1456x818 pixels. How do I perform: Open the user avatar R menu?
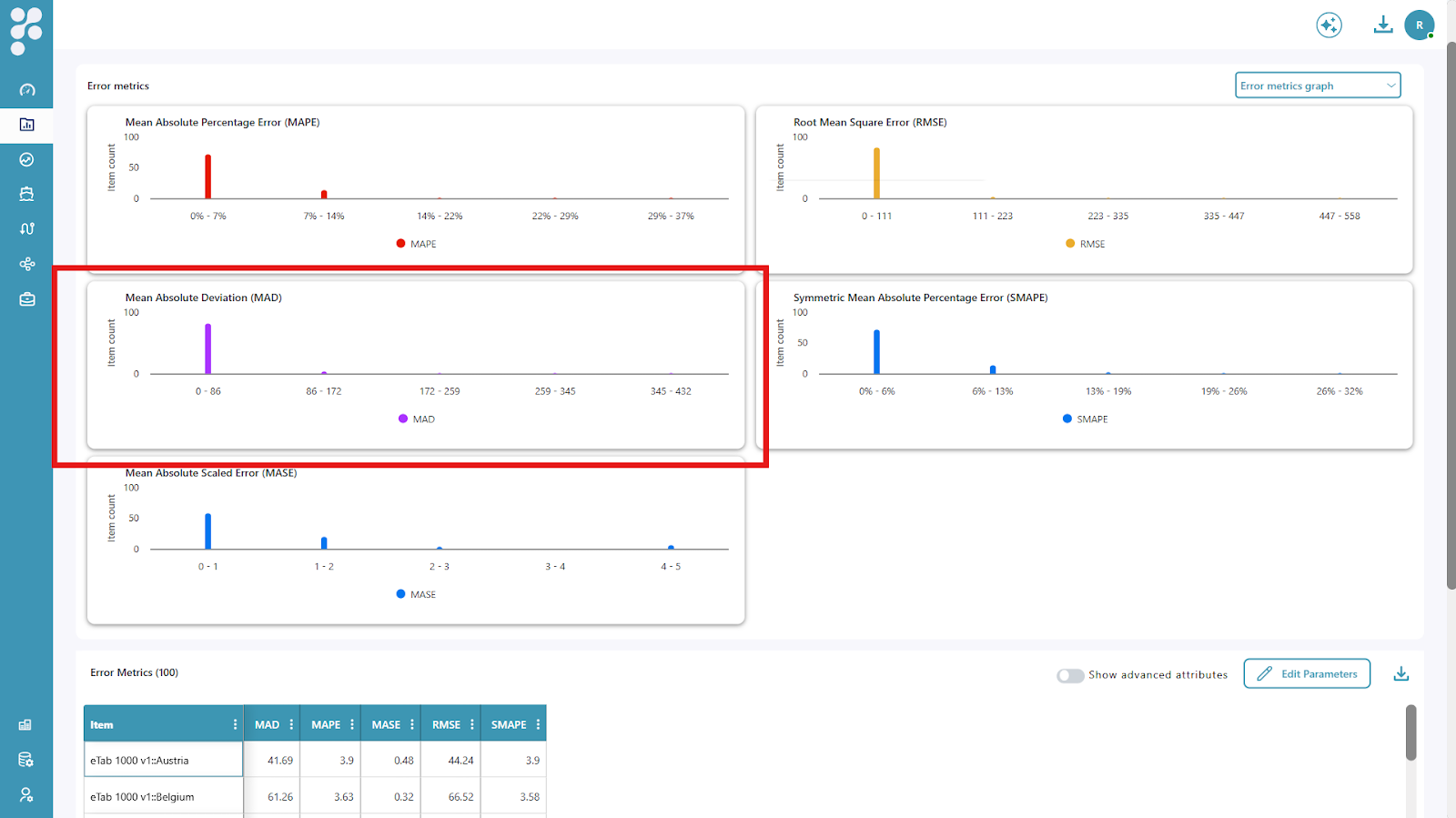pyautogui.click(x=1420, y=25)
